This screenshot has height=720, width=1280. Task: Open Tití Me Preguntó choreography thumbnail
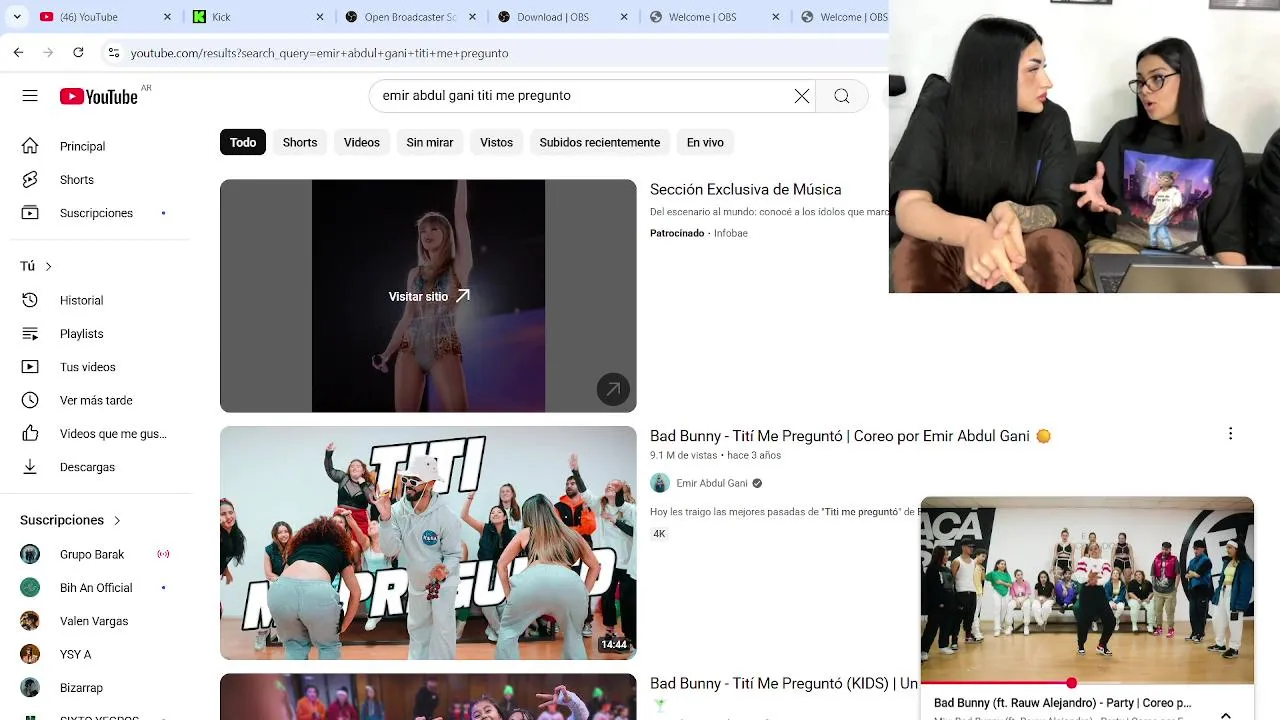[x=428, y=543]
